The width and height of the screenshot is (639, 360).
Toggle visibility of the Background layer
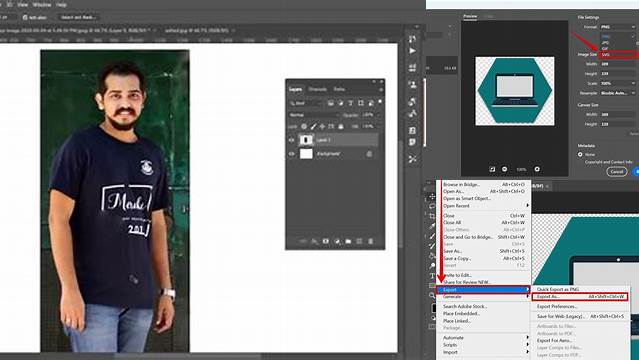291,154
